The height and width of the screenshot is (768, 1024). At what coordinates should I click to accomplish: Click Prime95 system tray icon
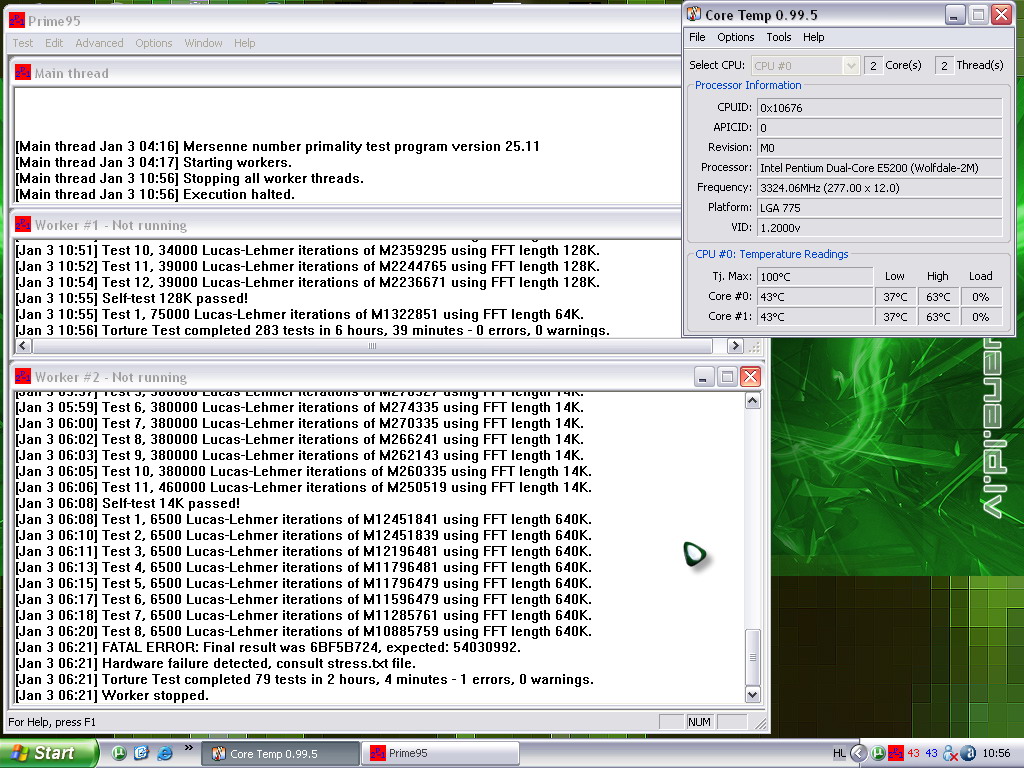[x=895, y=754]
